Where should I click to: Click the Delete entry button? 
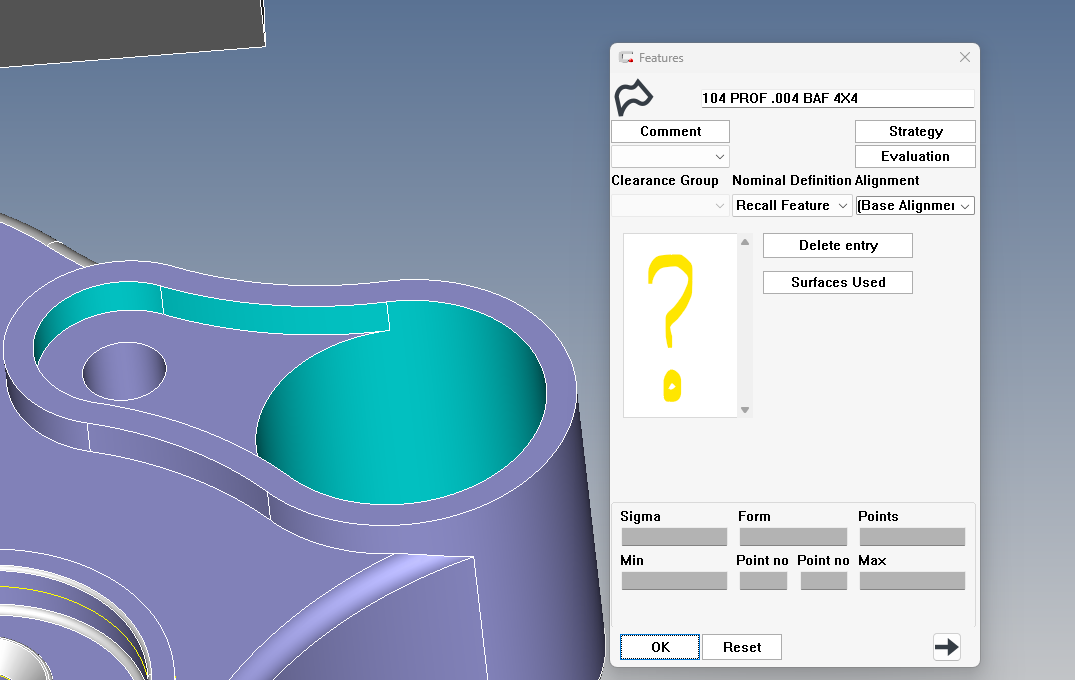pyautogui.click(x=837, y=246)
